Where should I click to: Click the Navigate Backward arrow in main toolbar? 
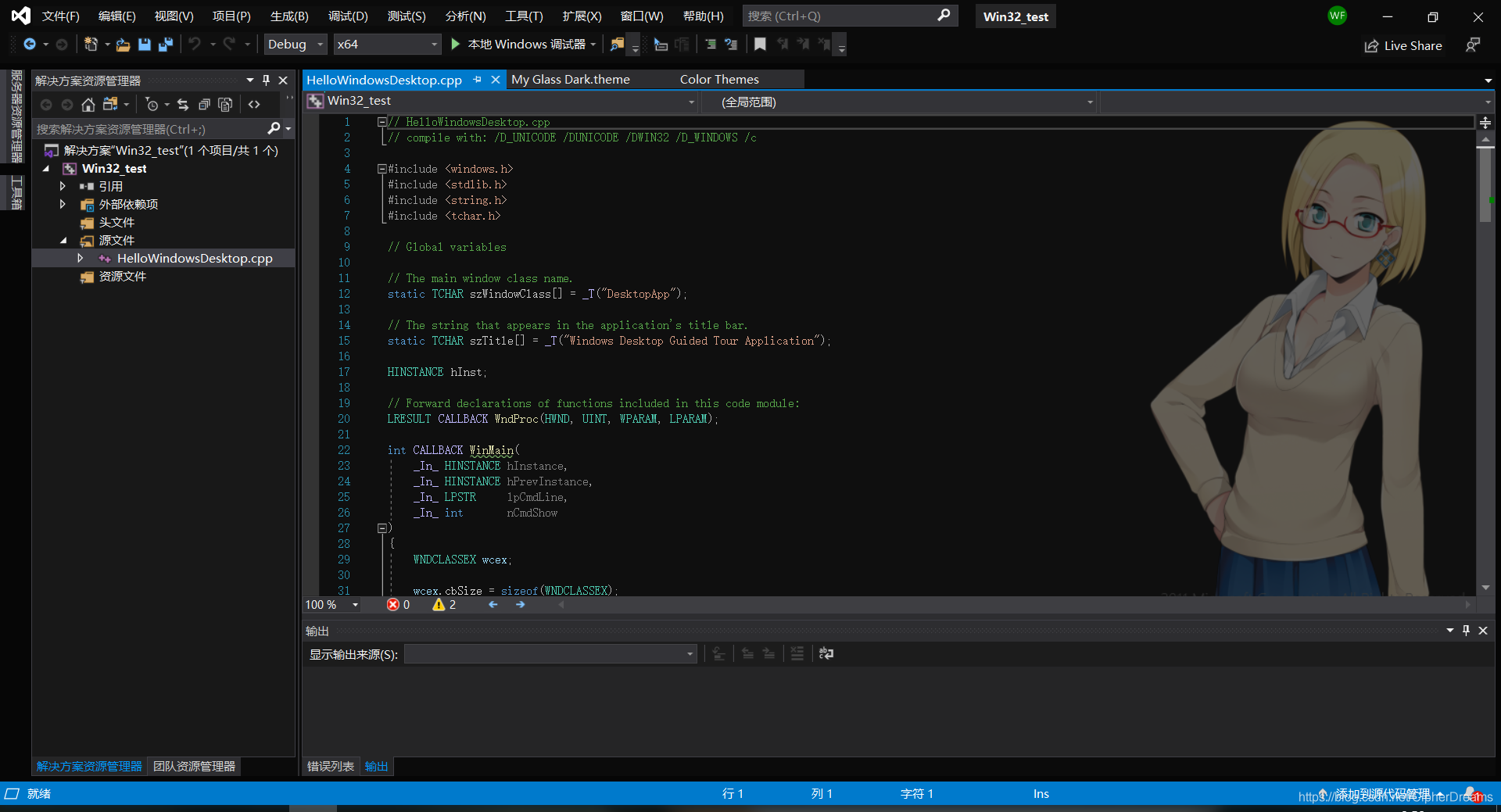click(x=30, y=45)
